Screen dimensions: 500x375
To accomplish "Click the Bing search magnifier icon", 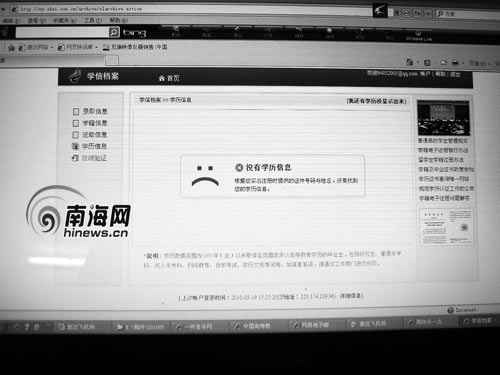I will 114,32.
